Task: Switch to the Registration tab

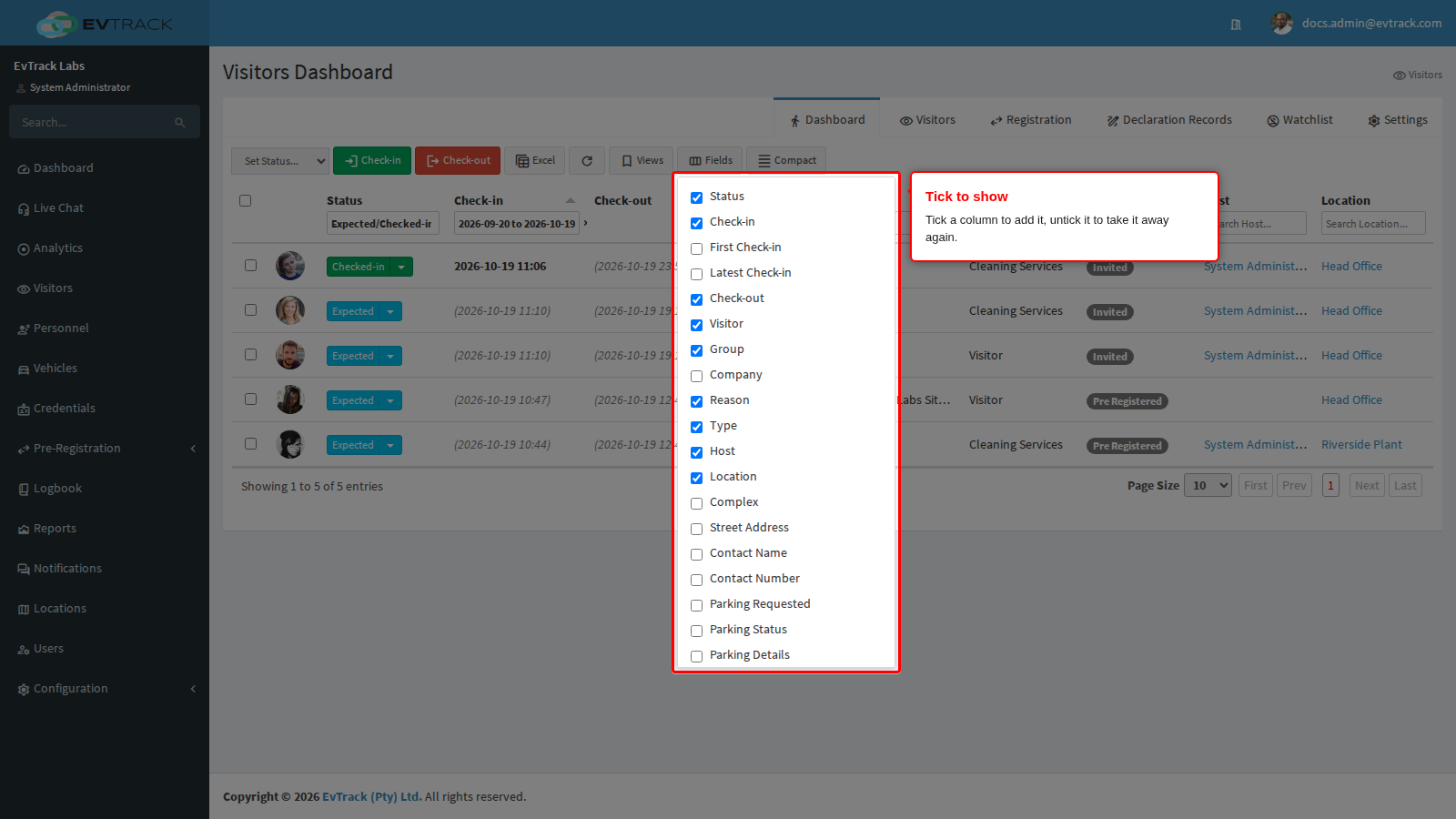Action: pyautogui.click(x=1030, y=120)
